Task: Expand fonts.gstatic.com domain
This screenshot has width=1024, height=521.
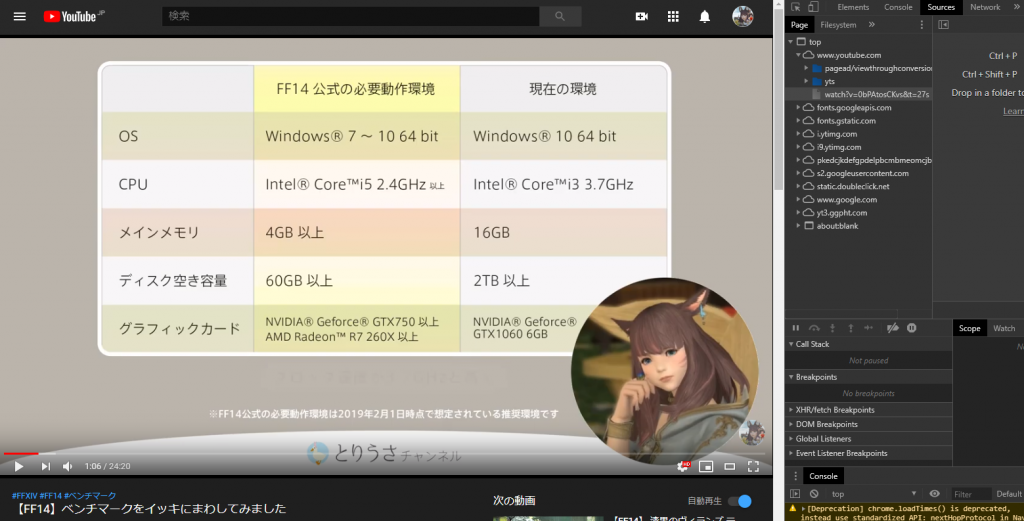Action: pos(798,121)
